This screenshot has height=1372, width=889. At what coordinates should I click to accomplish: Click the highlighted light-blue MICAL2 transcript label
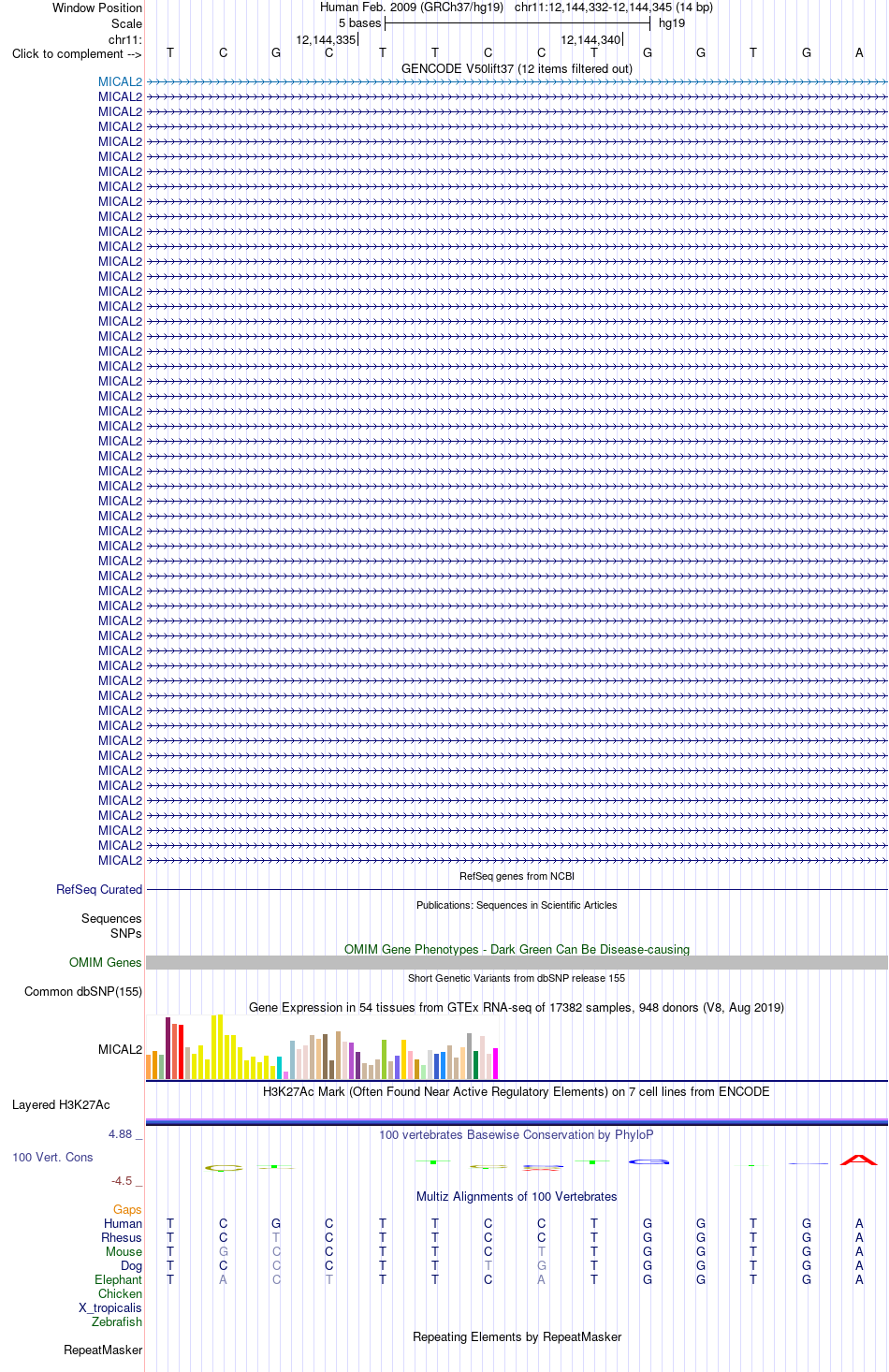120,81
